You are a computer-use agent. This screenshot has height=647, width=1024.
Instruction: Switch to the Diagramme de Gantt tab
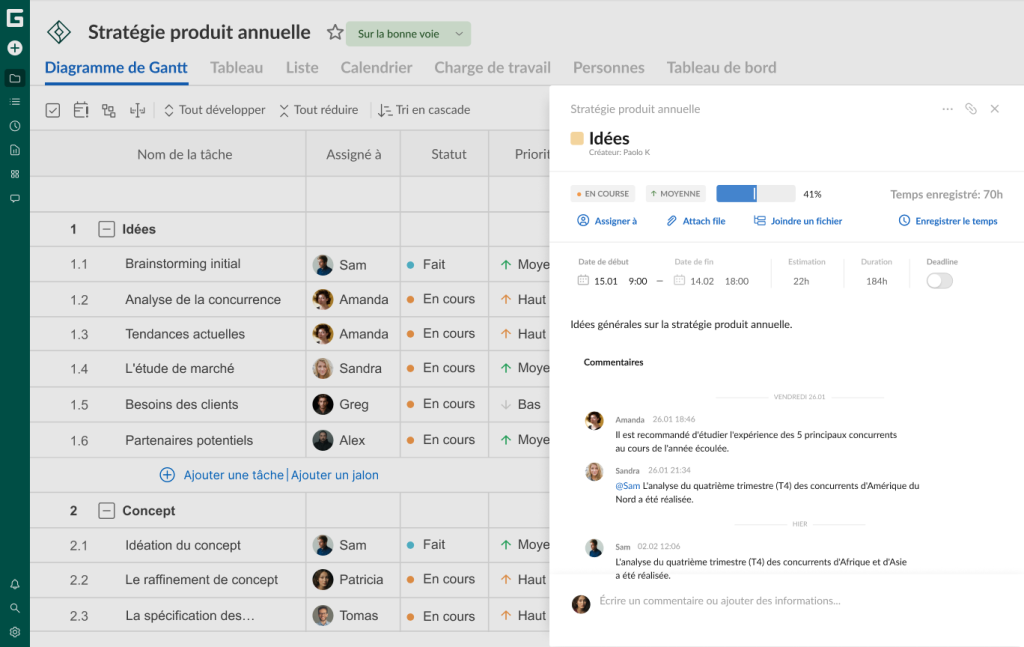116,67
